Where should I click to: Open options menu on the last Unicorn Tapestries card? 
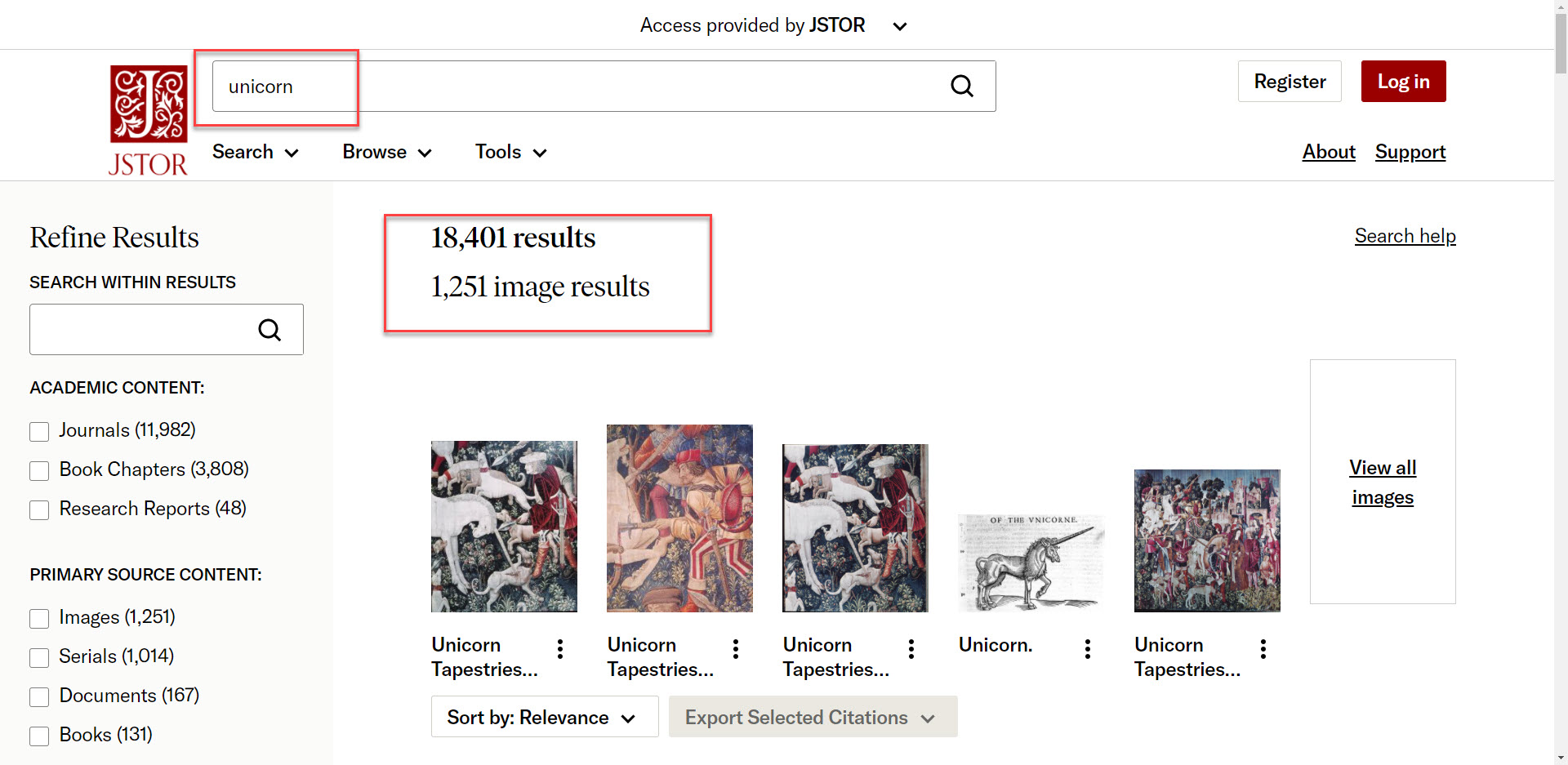pos(1263,649)
